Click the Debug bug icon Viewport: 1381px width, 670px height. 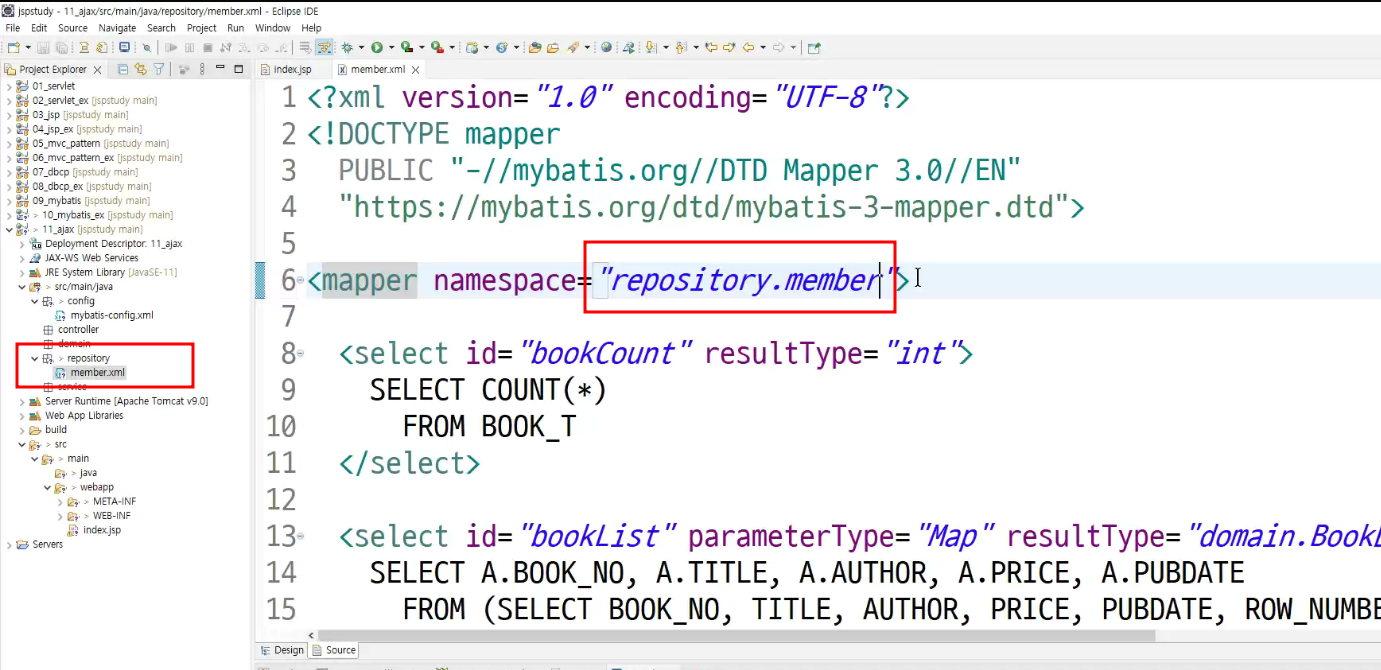tap(347, 47)
